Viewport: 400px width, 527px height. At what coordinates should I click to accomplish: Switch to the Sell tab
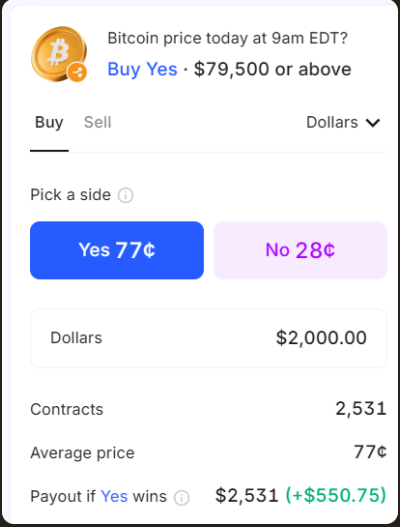click(97, 122)
